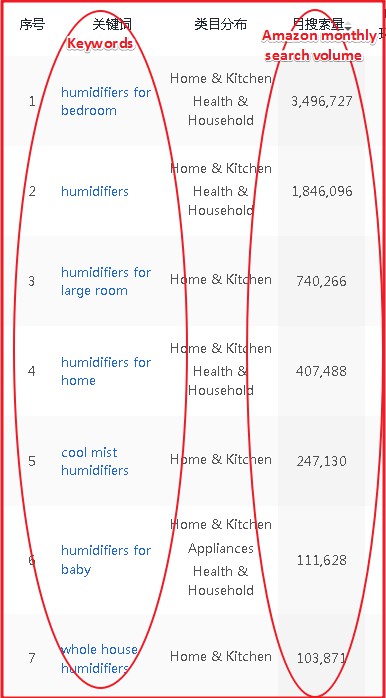Click the 关键词 column header
The width and height of the screenshot is (386, 698).
(112, 24)
